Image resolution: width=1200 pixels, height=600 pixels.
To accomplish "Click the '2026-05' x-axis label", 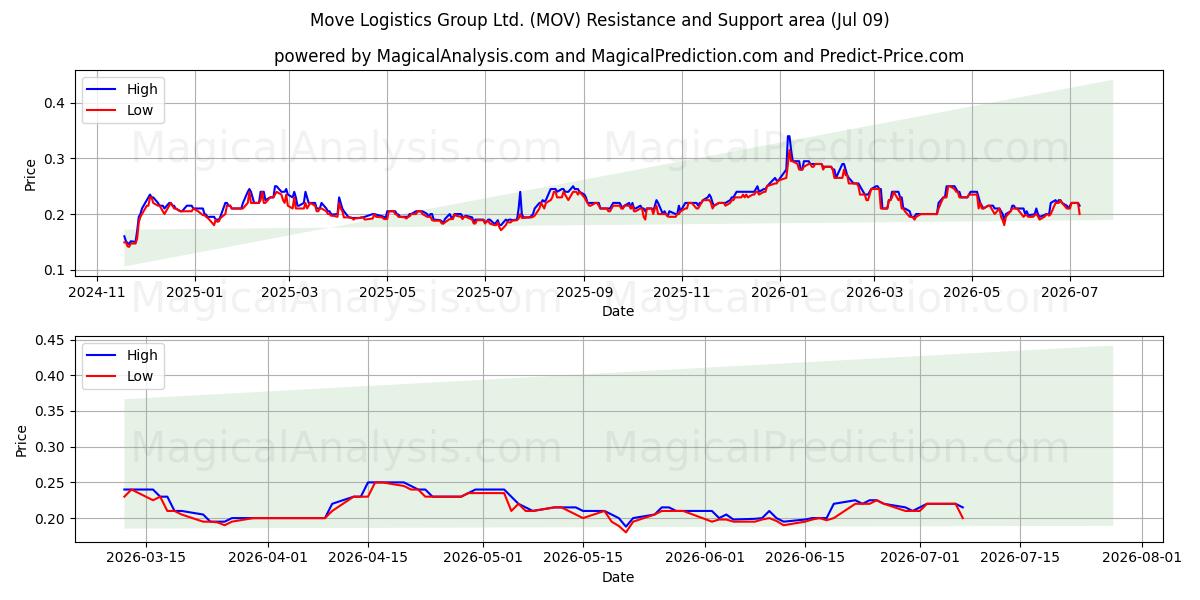I will tap(971, 293).
